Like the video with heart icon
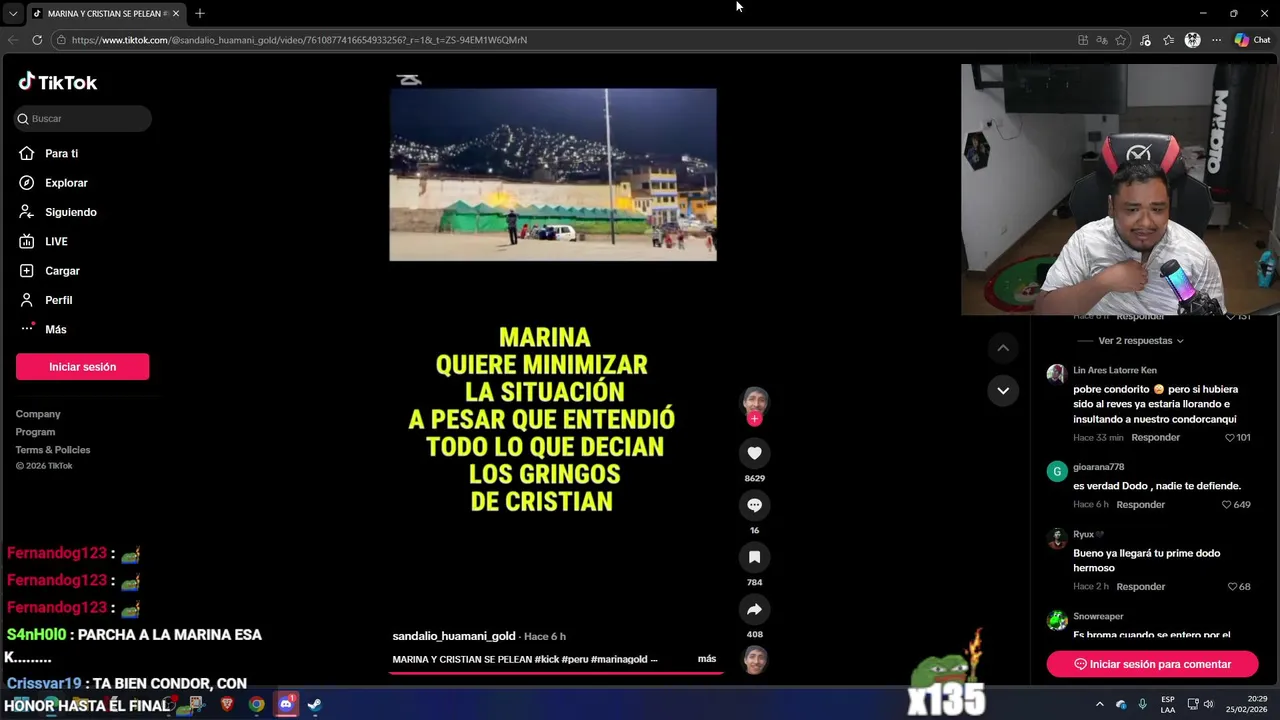Image resolution: width=1280 pixels, height=720 pixels. point(754,453)
